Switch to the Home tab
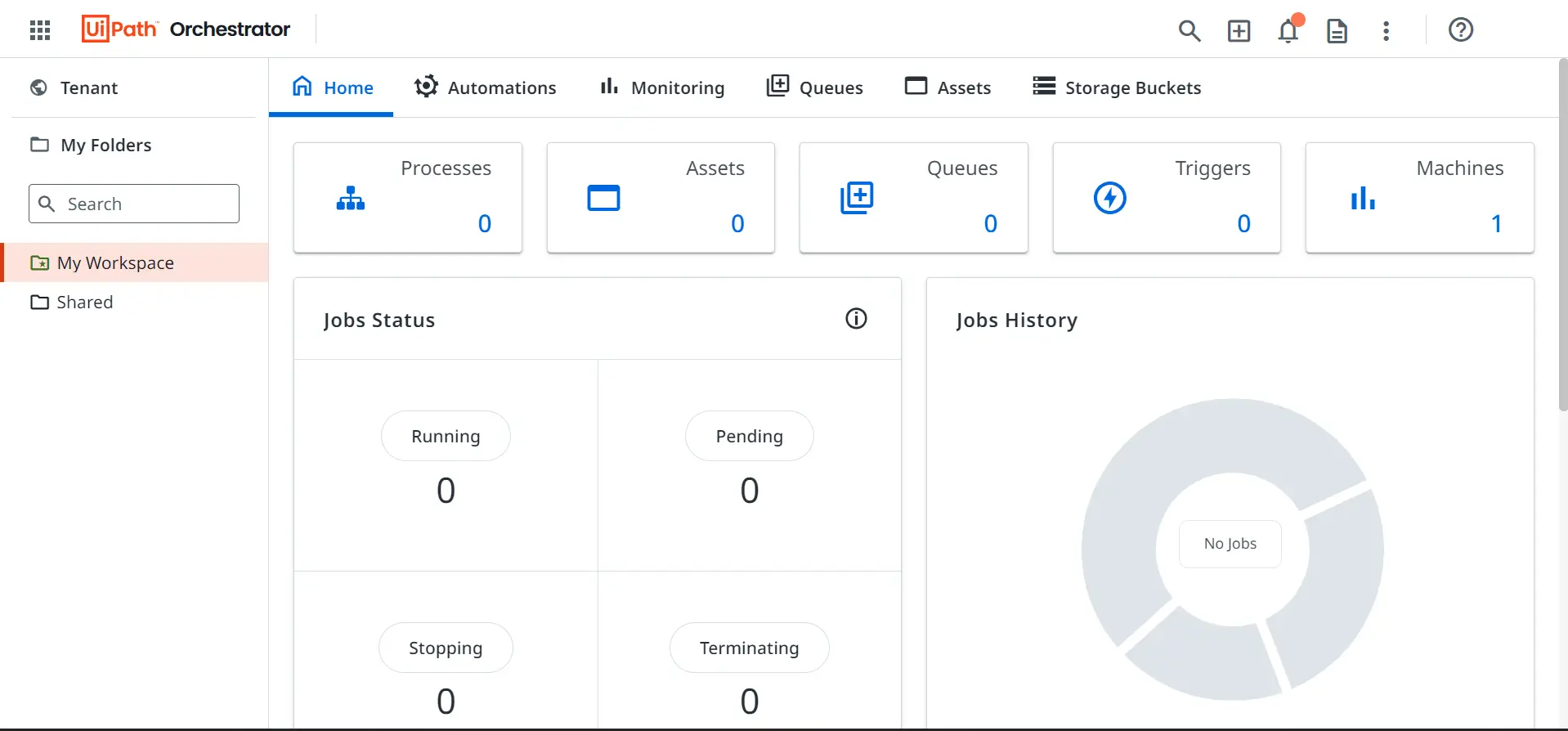 coord(331,87)
